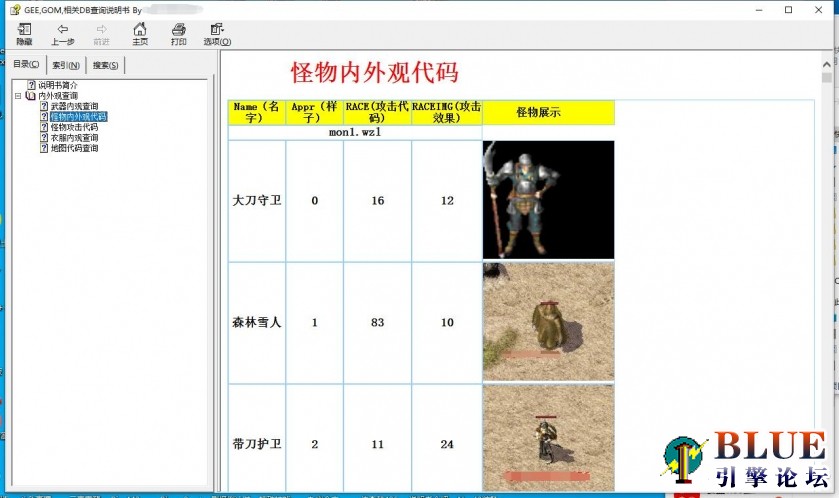Open the 衣服内观查询 topic

coord(74,137)
